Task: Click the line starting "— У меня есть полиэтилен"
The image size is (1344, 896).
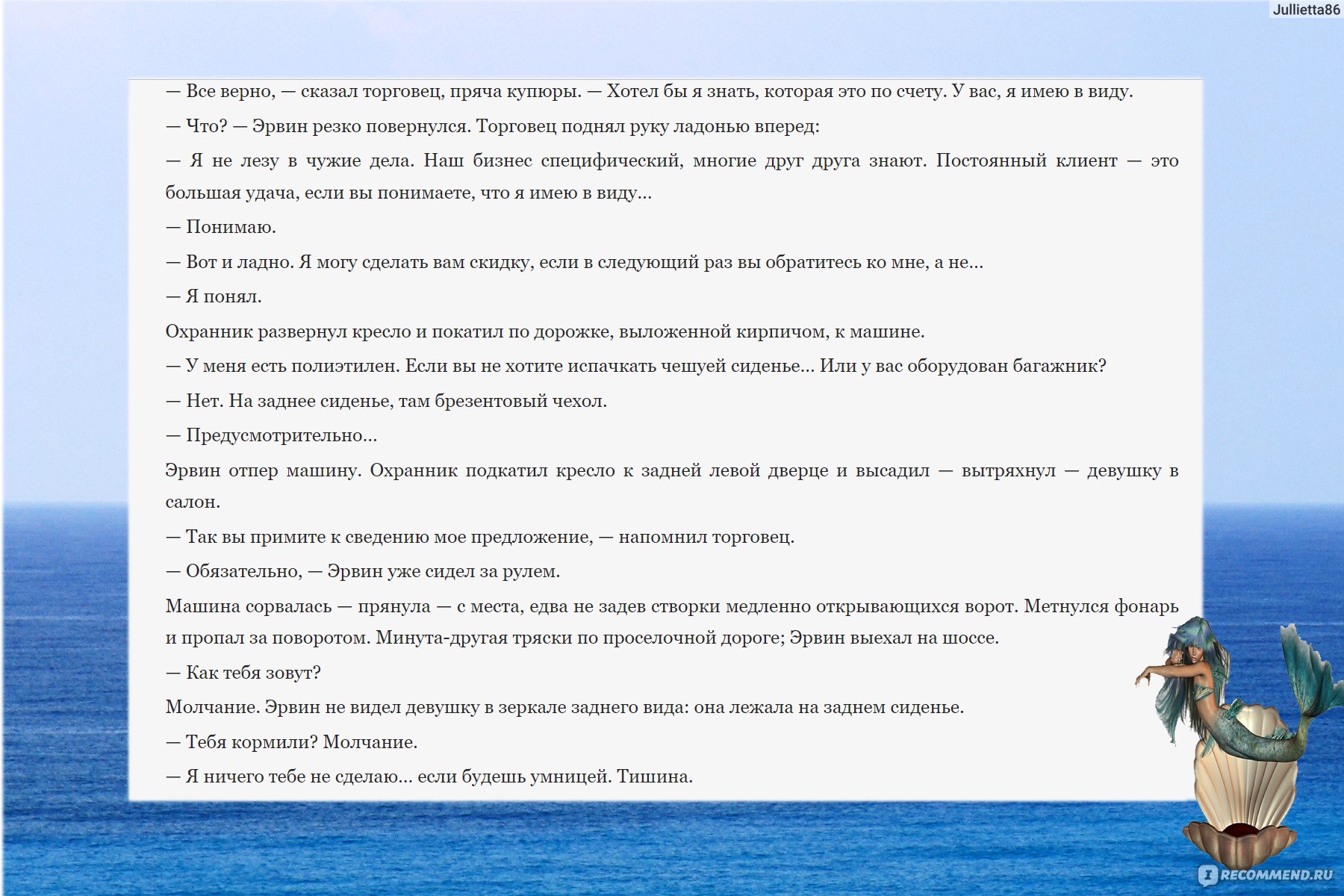Action: 635,366
